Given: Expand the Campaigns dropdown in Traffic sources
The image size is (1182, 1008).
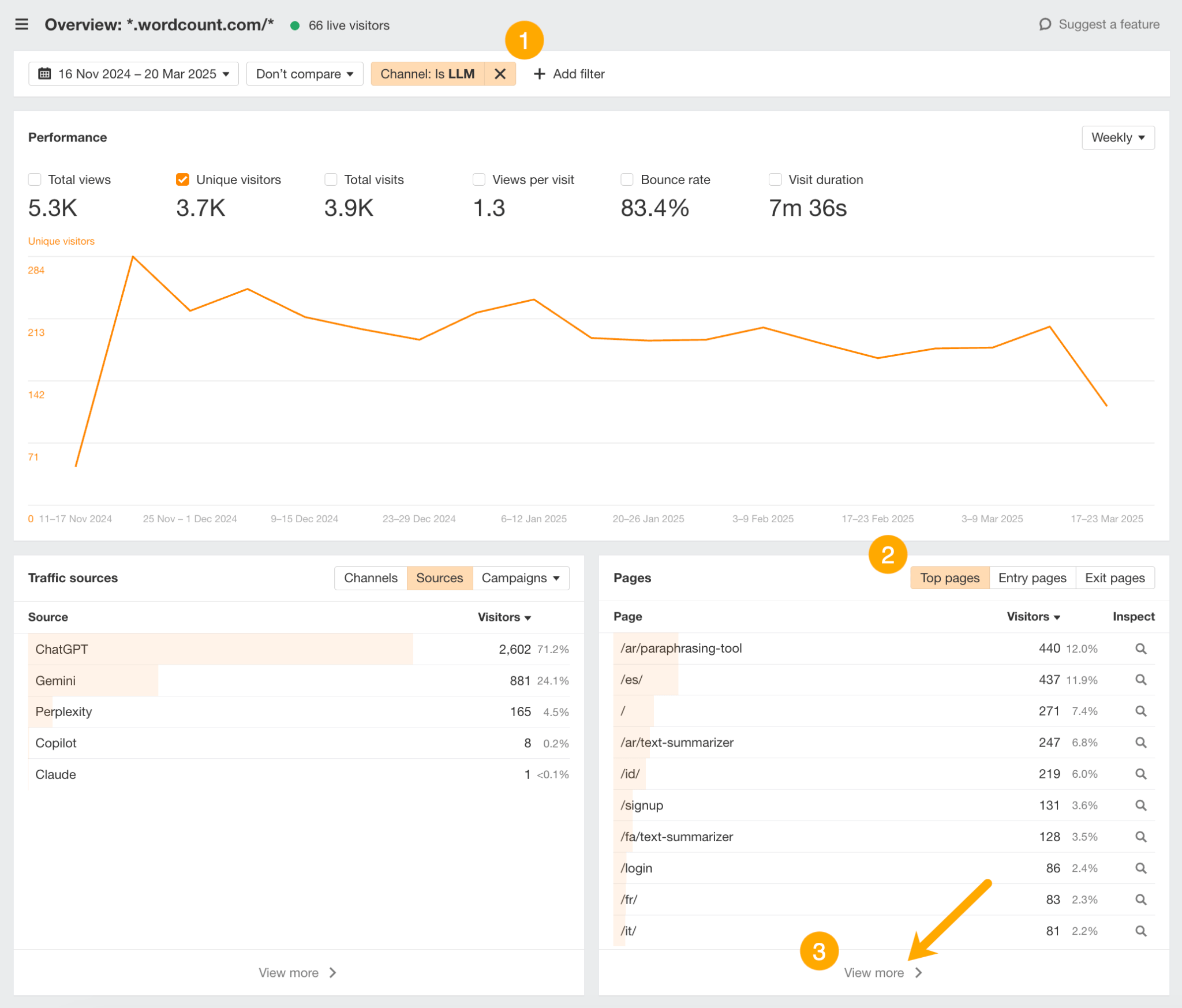Looking at the screenshot, I should (x=520, y=578).
